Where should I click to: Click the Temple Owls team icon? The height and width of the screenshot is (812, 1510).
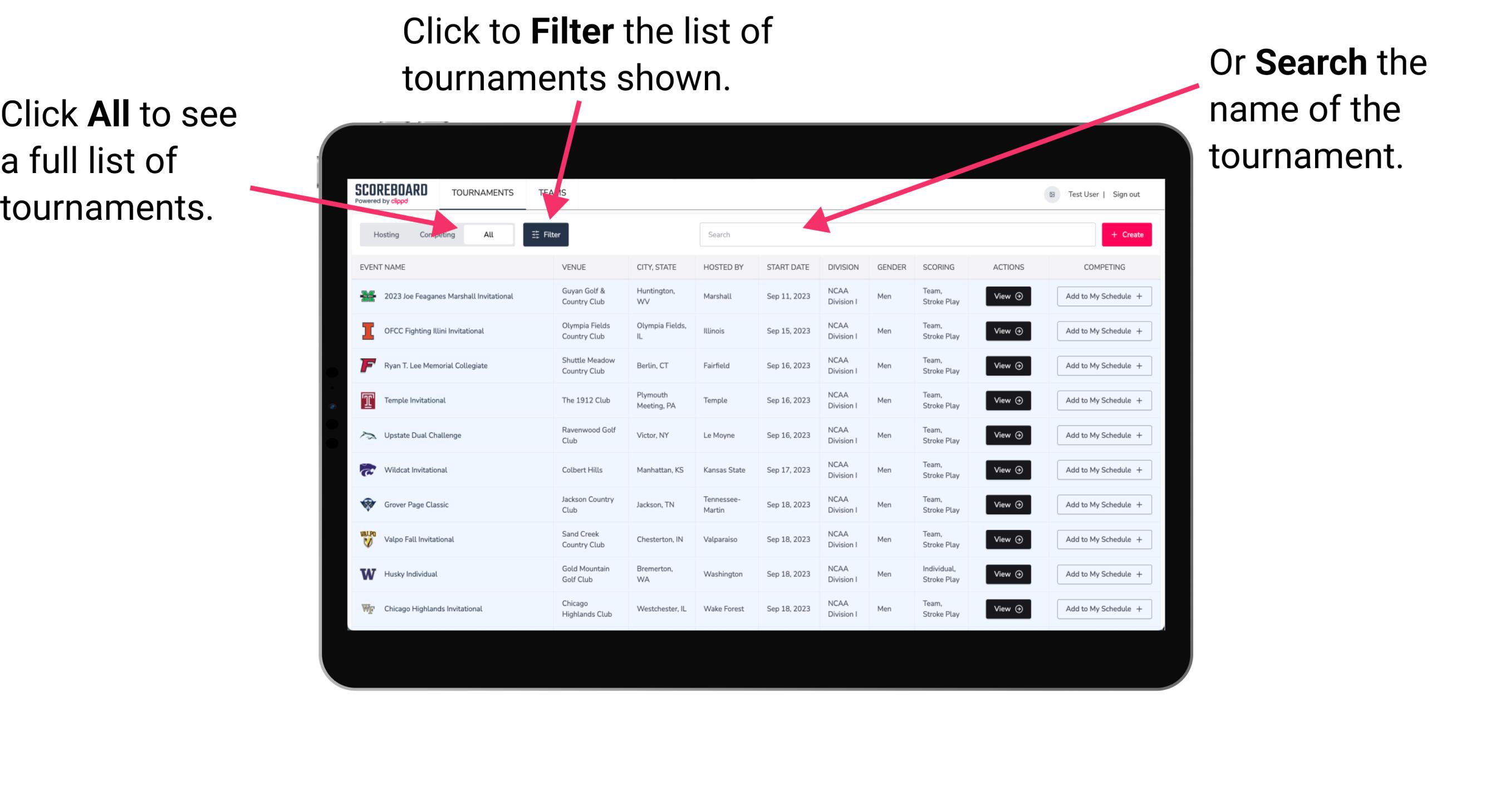click(368, 400)
